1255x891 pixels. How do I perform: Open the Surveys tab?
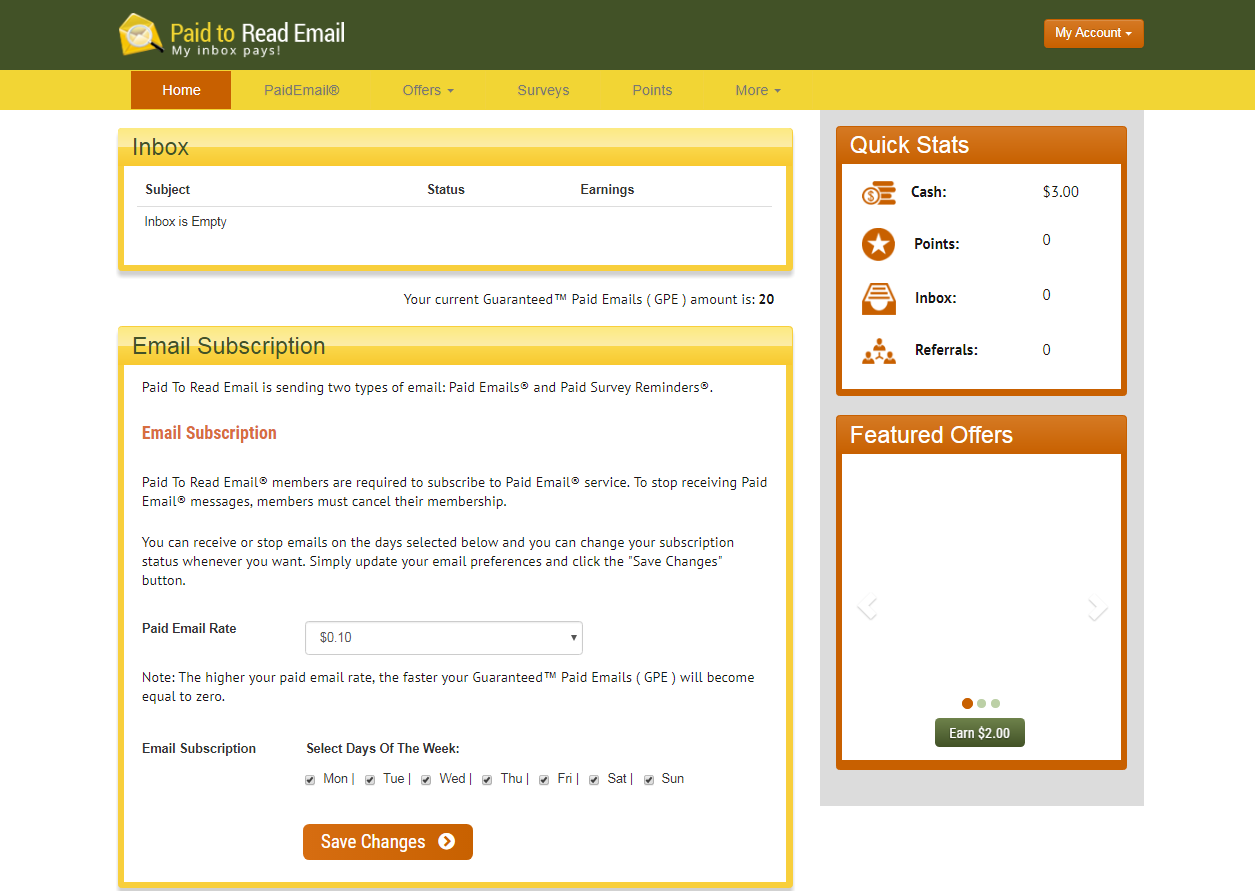pos(543,90)
